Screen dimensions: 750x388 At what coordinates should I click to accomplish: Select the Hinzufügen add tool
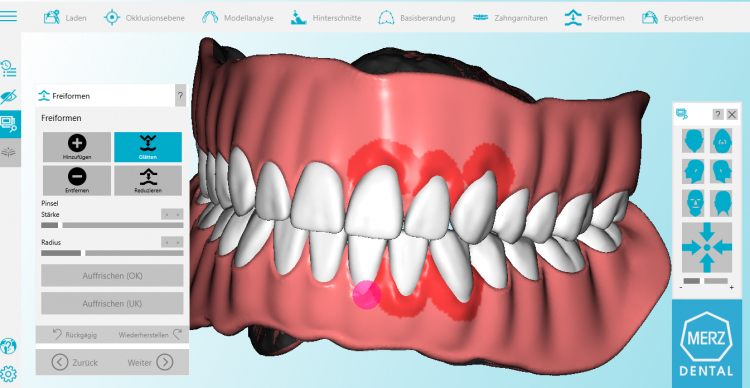pyautogui.click(x=77, y=147)
